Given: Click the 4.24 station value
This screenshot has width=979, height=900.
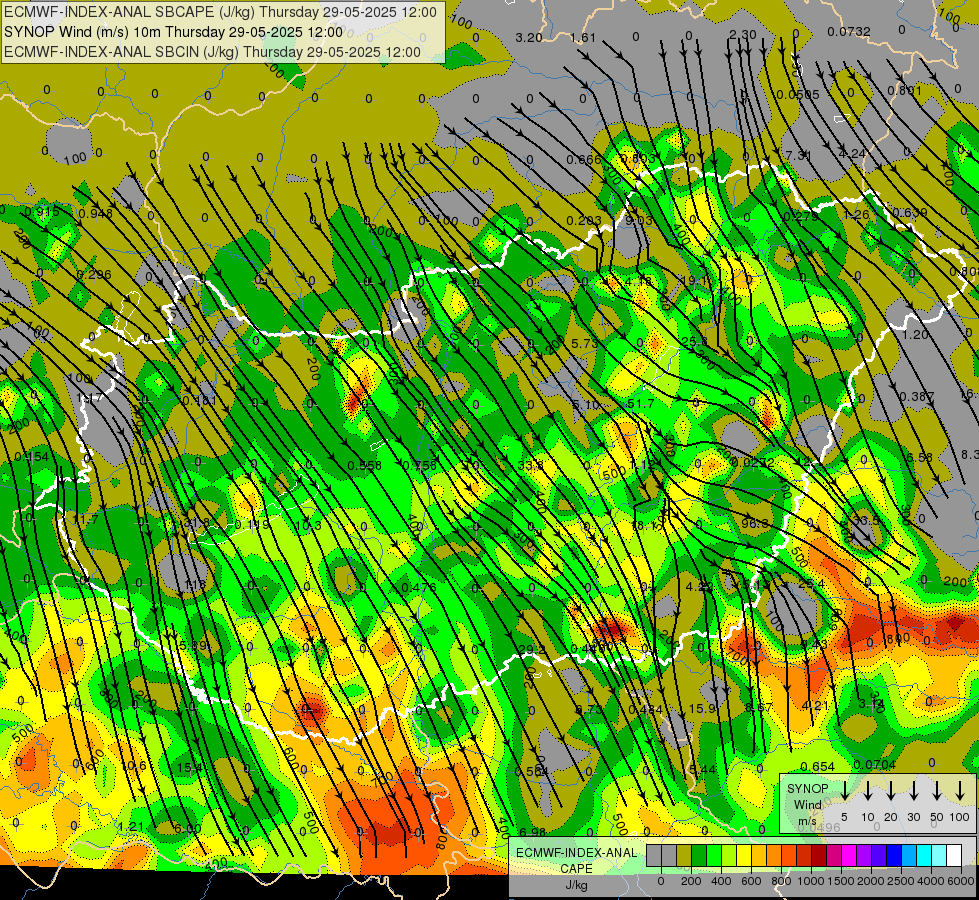Looking at the screenshot, I should tap(852, 153).
